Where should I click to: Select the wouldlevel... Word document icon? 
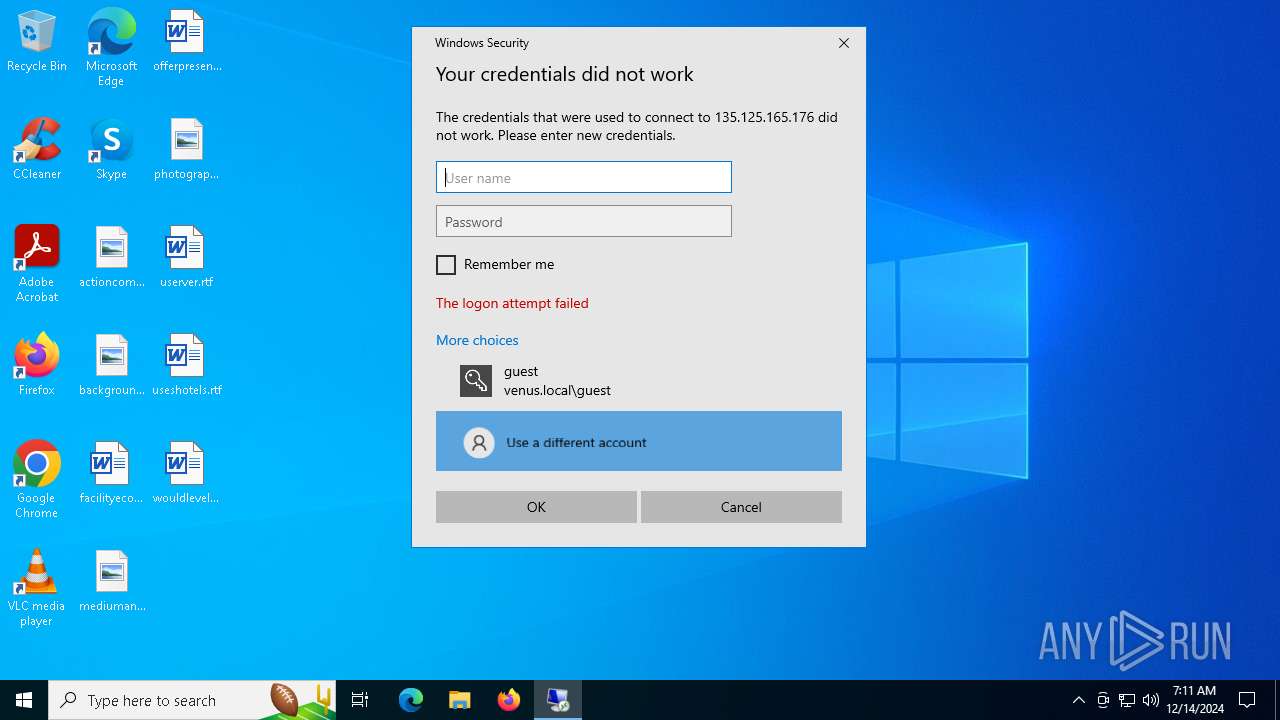[187, 474]
